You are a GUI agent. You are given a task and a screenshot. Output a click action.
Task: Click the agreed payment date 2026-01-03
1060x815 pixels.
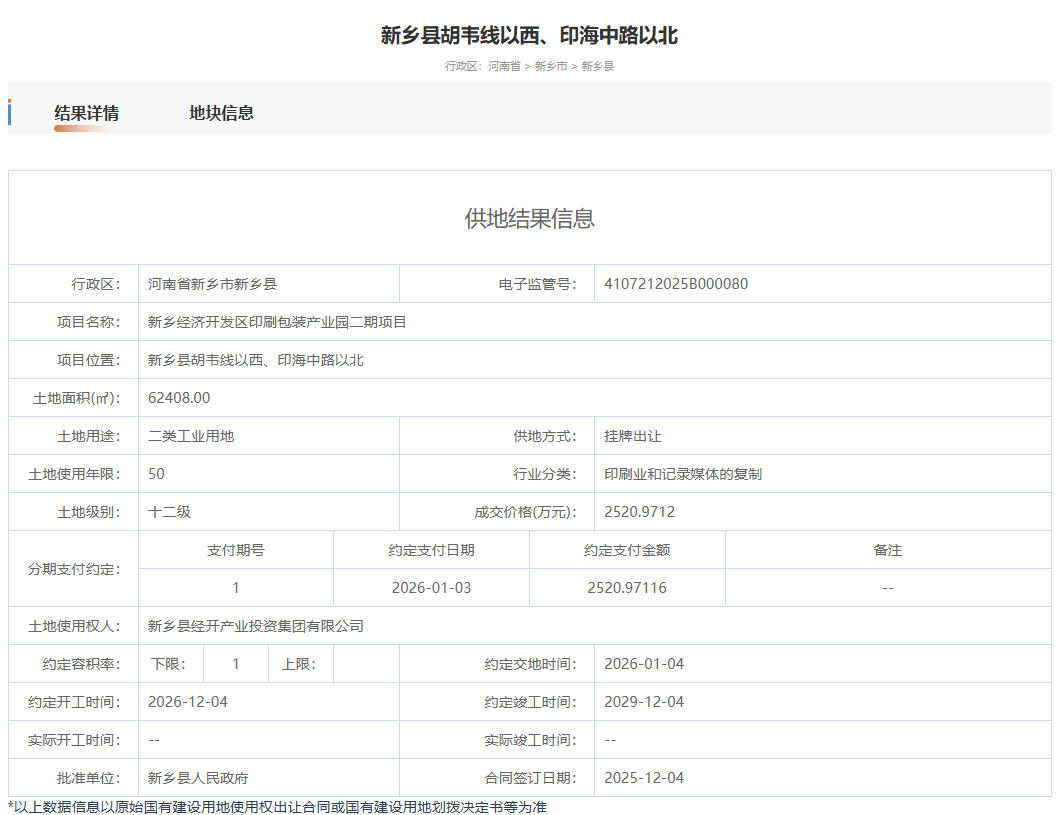click(431, 588)
